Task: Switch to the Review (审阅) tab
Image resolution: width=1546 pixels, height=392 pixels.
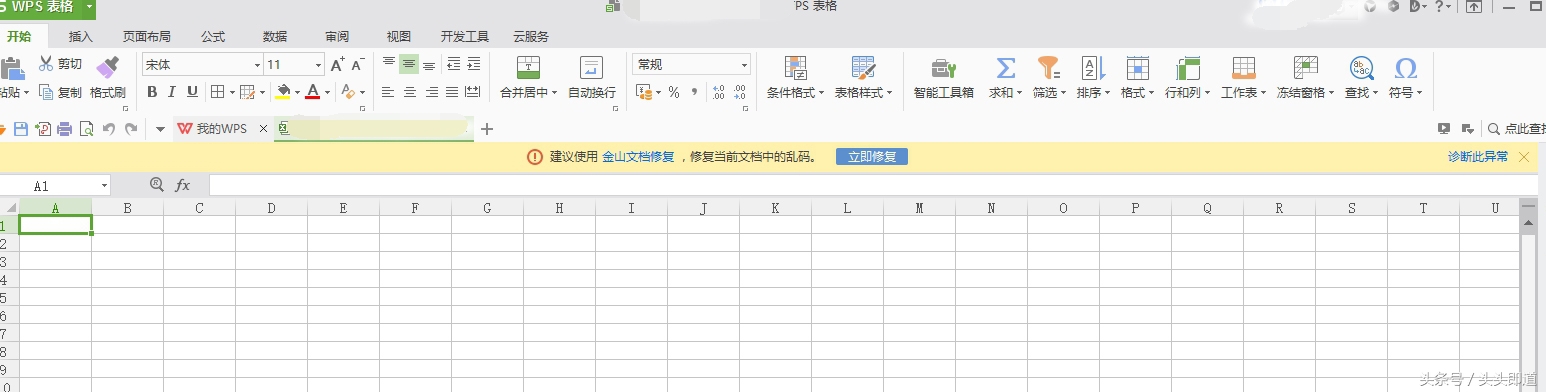Action: pos(337,36)
